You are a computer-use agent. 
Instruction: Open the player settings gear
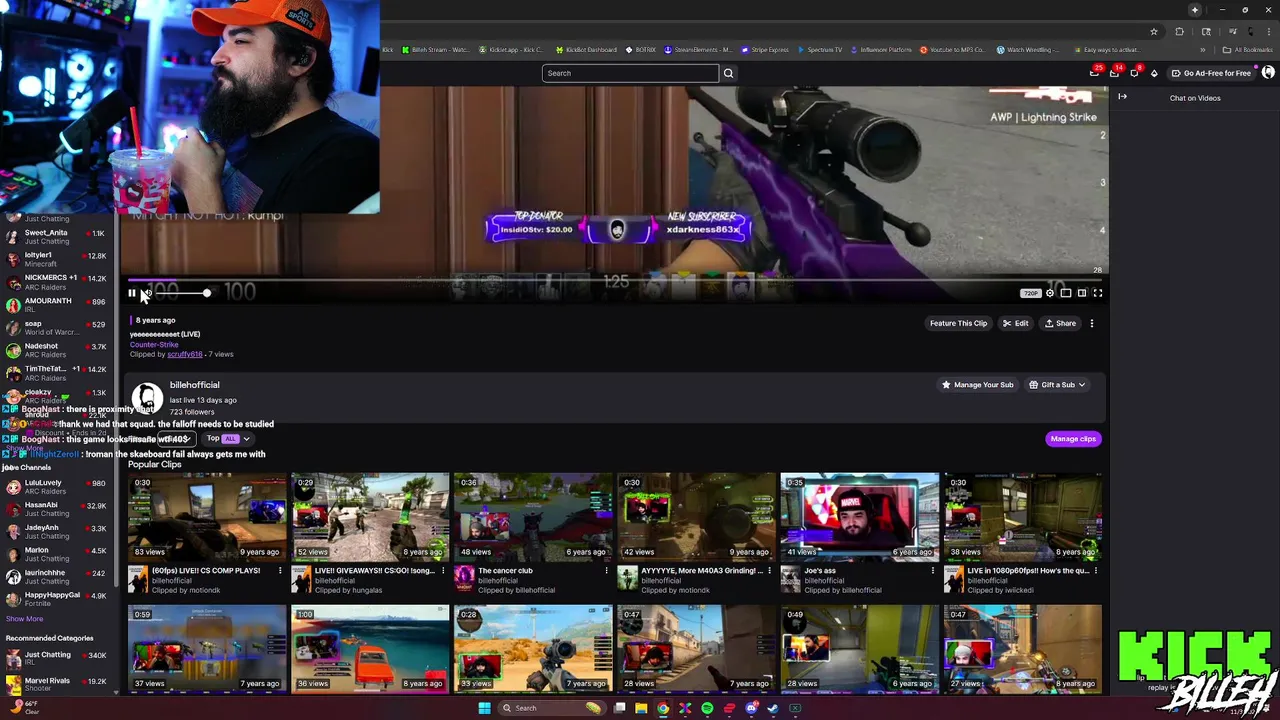[x=1049, y=293]
